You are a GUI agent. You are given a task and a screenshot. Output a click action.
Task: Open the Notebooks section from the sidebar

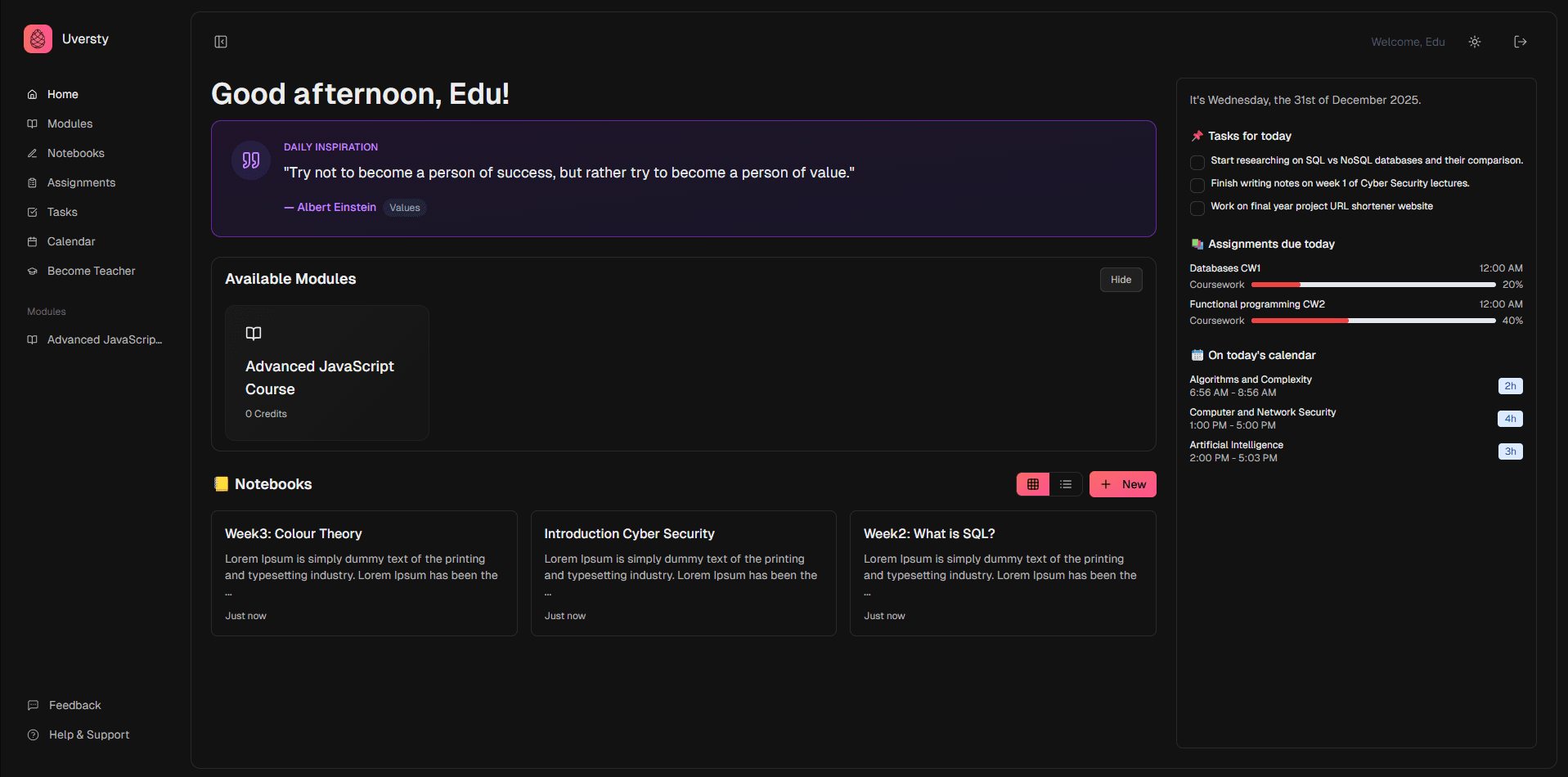pos(75,153)
